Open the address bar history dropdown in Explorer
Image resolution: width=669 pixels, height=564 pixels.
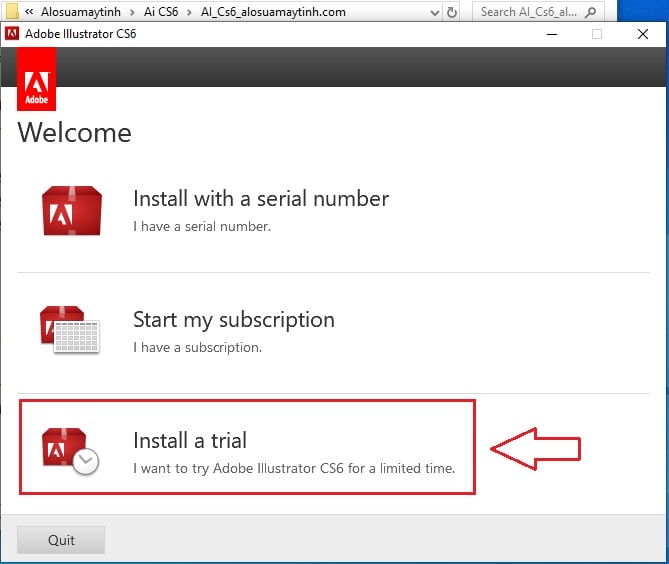tap(435, 13)
